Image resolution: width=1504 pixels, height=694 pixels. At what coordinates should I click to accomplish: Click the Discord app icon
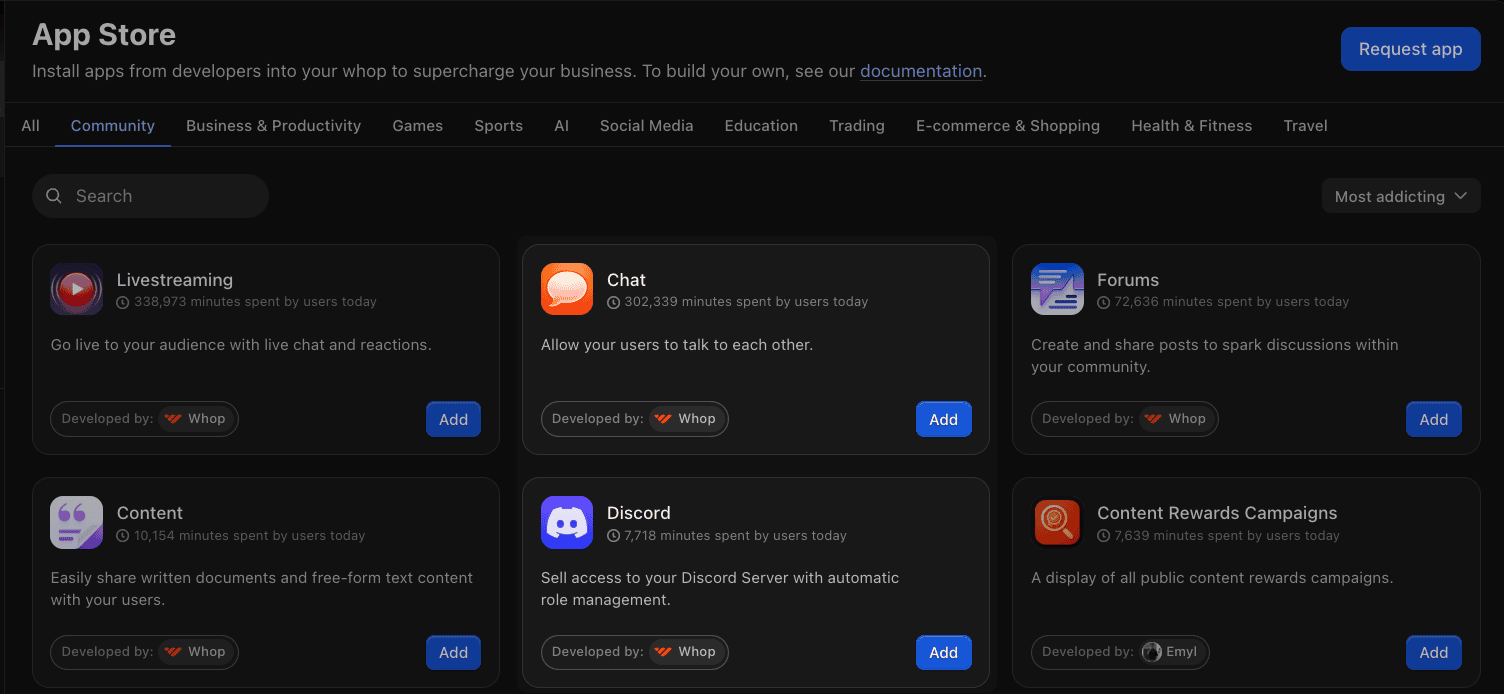click(x=567, y=522)
